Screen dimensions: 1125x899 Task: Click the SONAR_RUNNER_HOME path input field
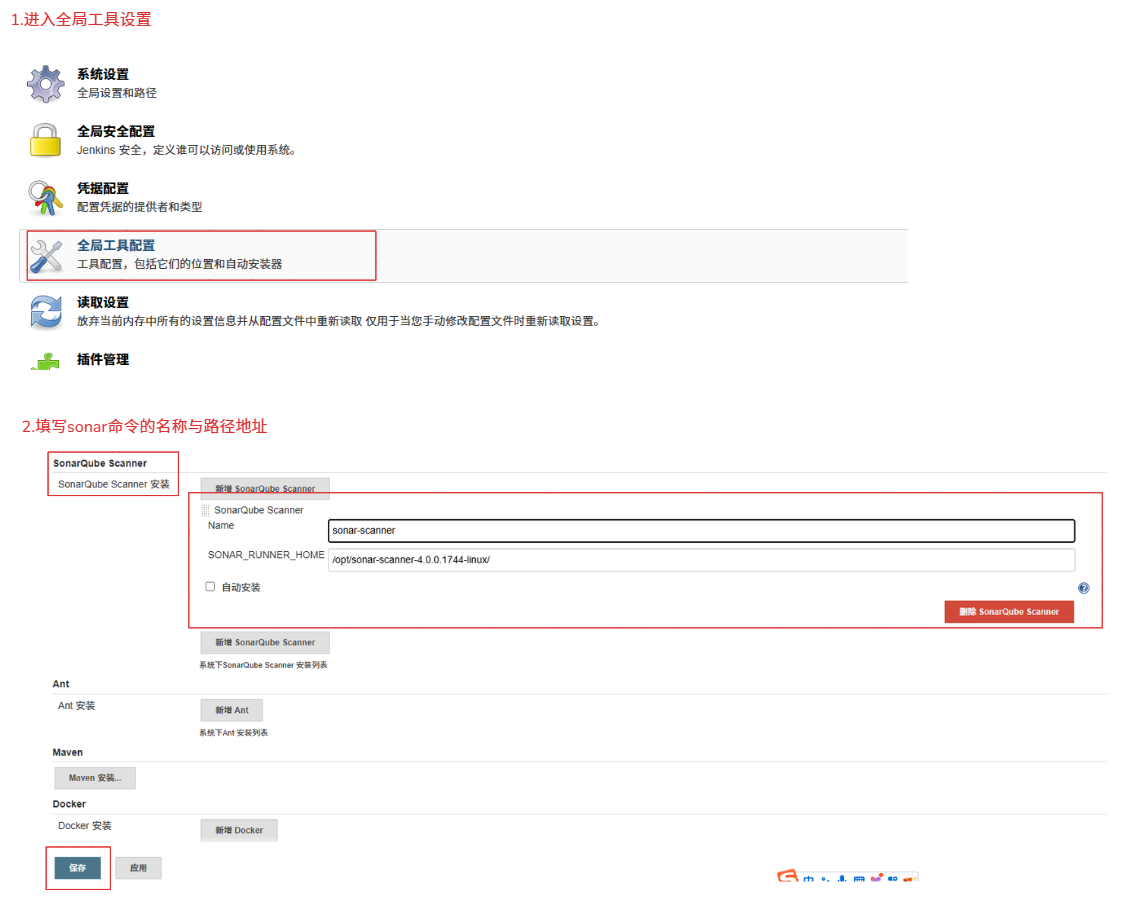point(701,560)
